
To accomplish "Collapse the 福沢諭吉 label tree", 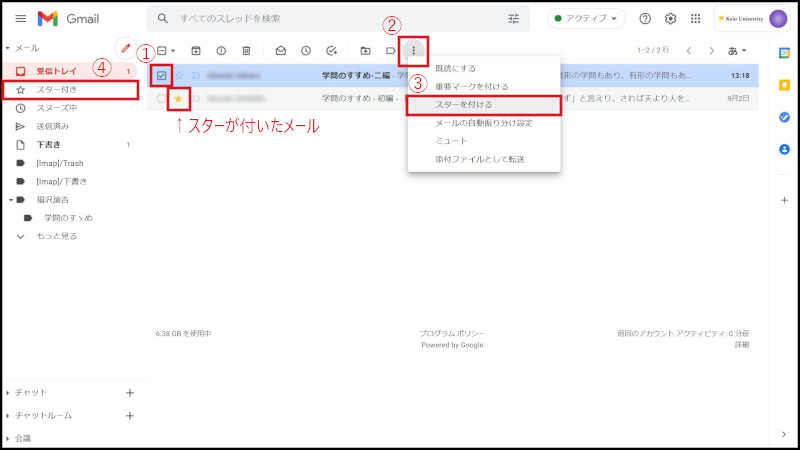I will point(9,199).
